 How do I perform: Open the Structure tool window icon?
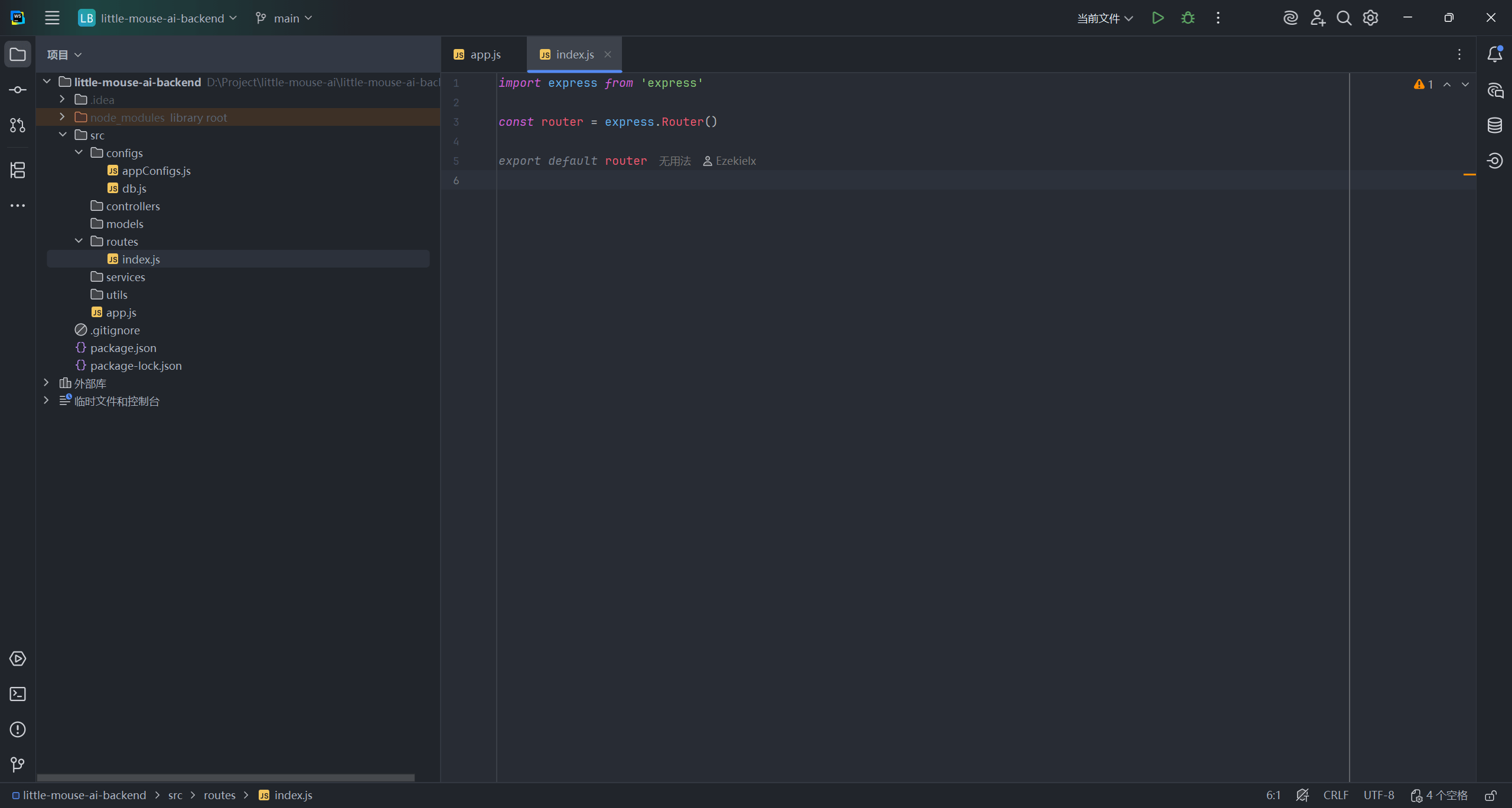point(18,170)
